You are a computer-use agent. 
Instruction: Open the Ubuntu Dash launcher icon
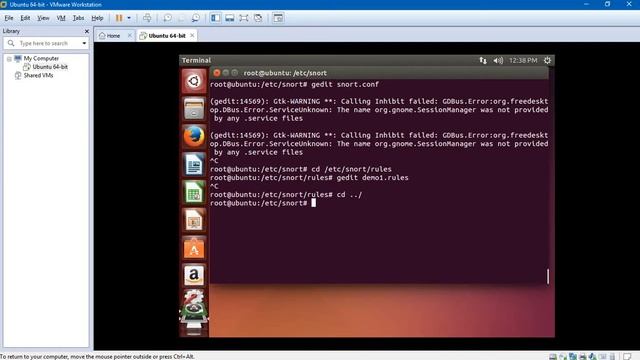(194, 81)
